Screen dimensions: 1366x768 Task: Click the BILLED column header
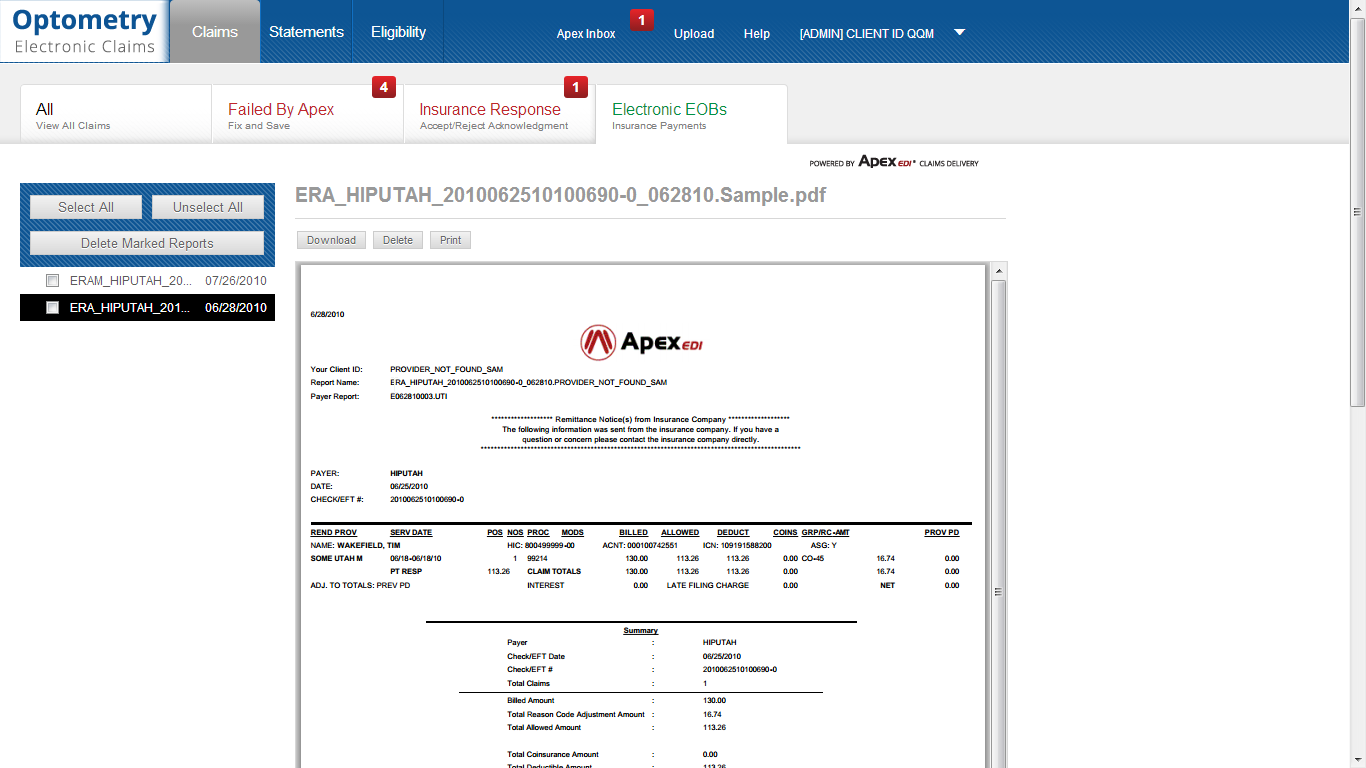click(633, 532)
